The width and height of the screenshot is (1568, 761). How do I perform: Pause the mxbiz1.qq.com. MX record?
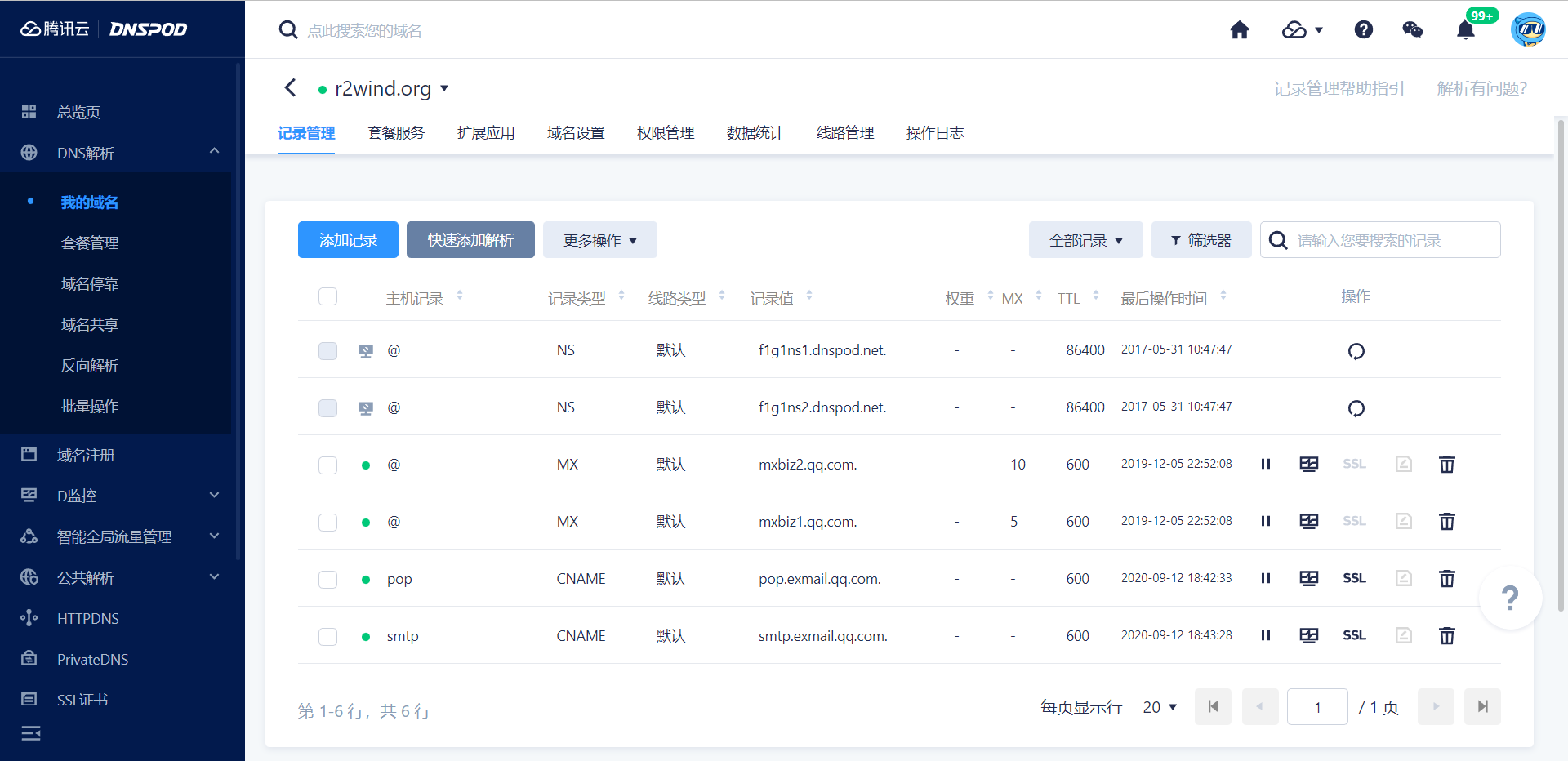tap(1265, 521)
